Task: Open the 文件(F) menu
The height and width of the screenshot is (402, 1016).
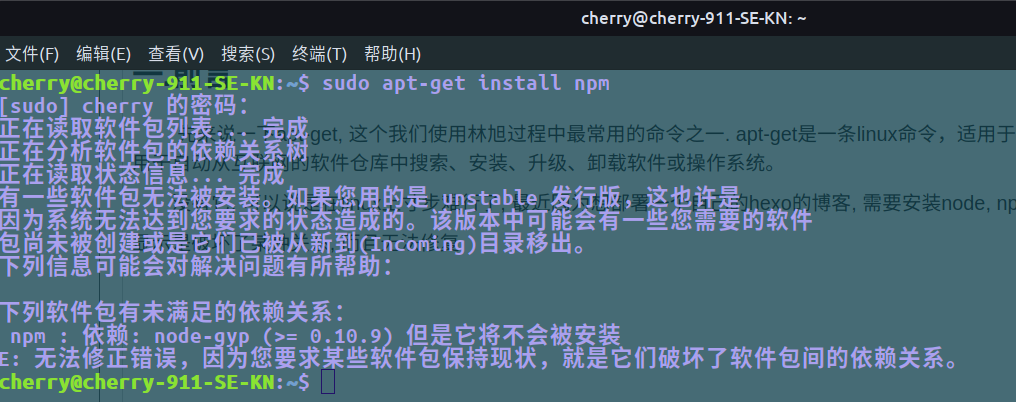Action: [33, 53]
